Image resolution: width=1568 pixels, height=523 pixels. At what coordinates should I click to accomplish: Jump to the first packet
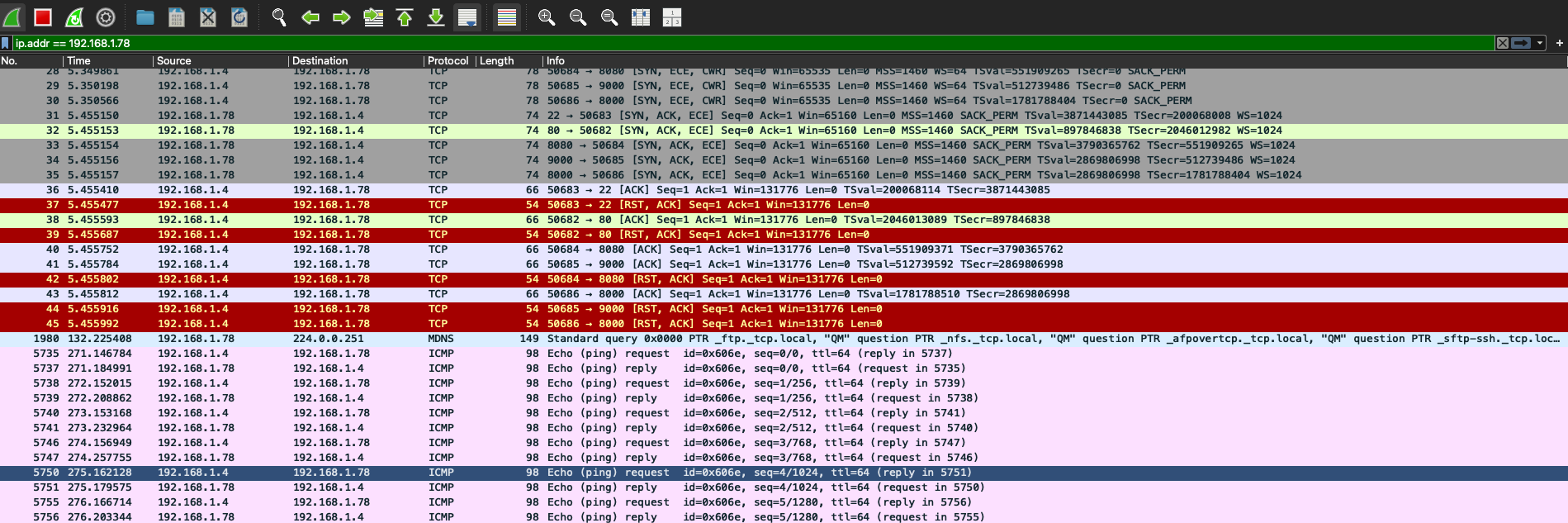coord(405,17)
